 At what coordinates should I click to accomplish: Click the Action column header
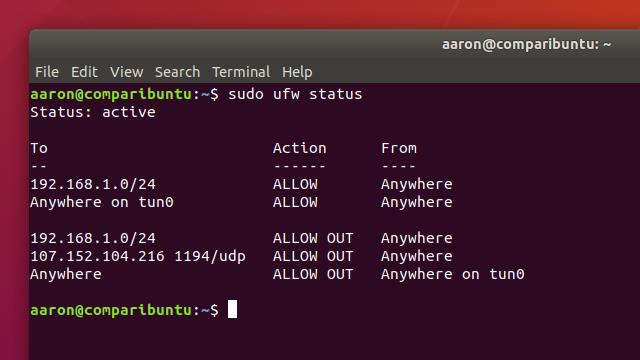[x=300, y=148]
